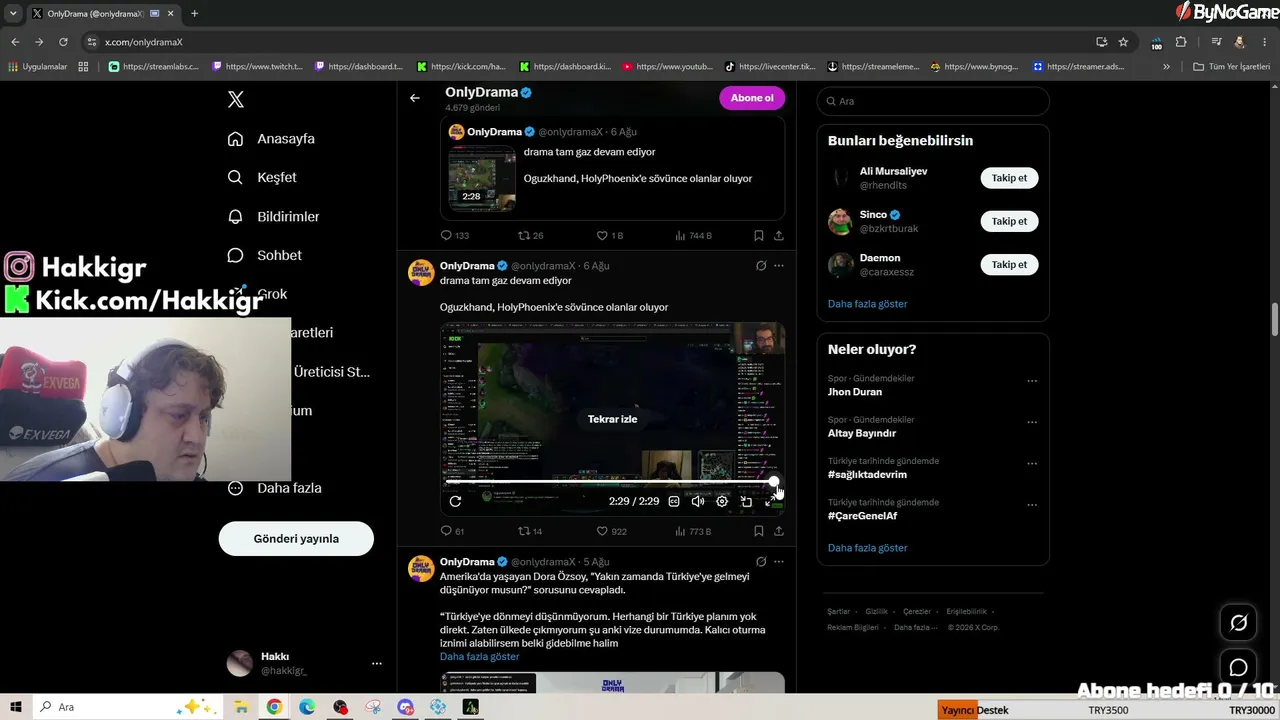Viewport: 1280px width, 720px height.
Task: Enable picture-in-picture for the video
Action: (x=746, y=501)
